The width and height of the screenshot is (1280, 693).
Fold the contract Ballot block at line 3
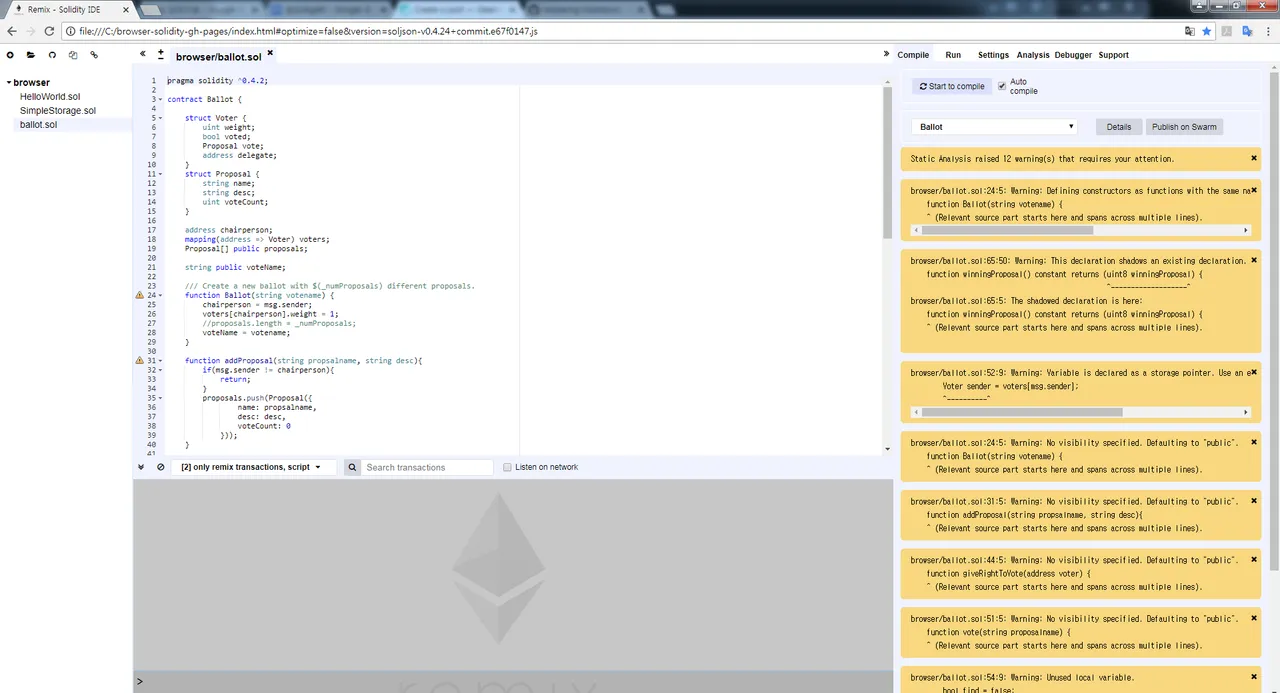[x=160, y=100]
